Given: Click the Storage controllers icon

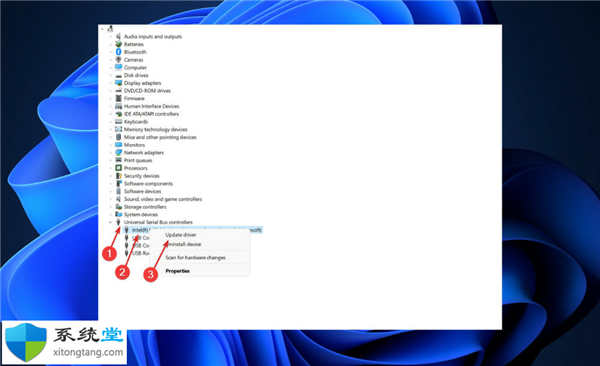Looking at the screenshot, I should tap(119, 207).
